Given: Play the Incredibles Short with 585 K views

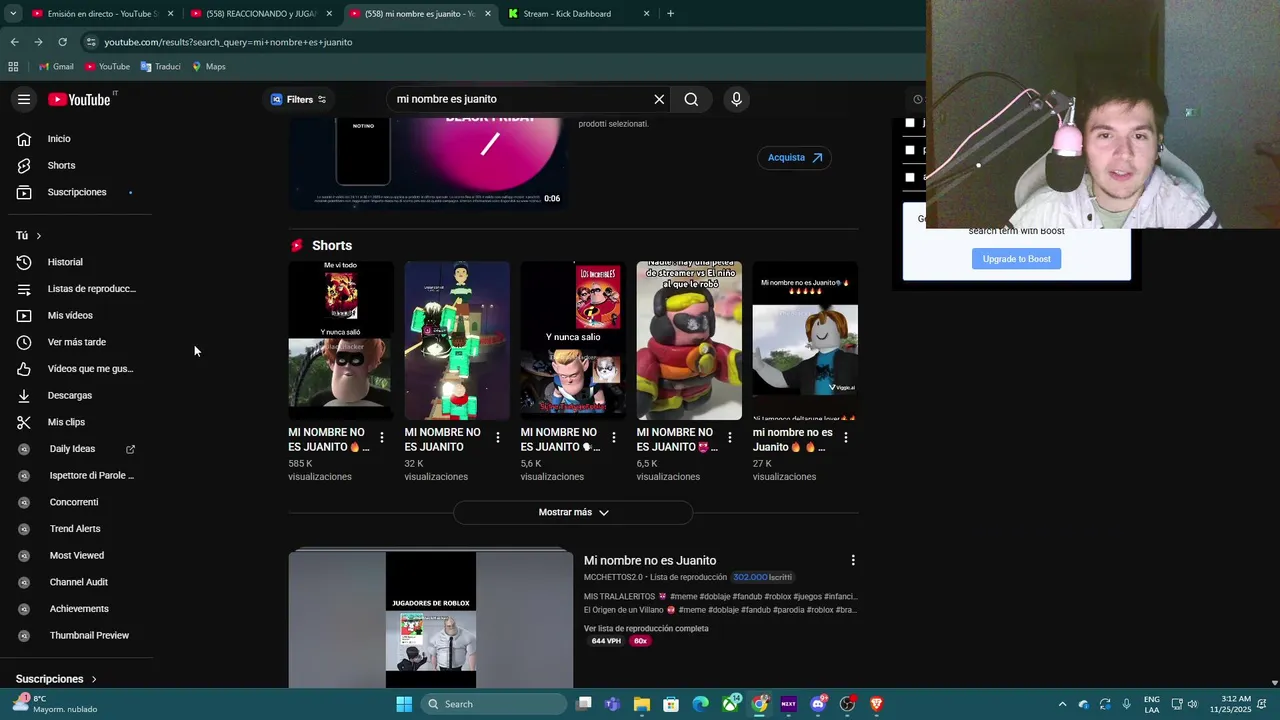Looking at the screenshot, I should 341,341.
